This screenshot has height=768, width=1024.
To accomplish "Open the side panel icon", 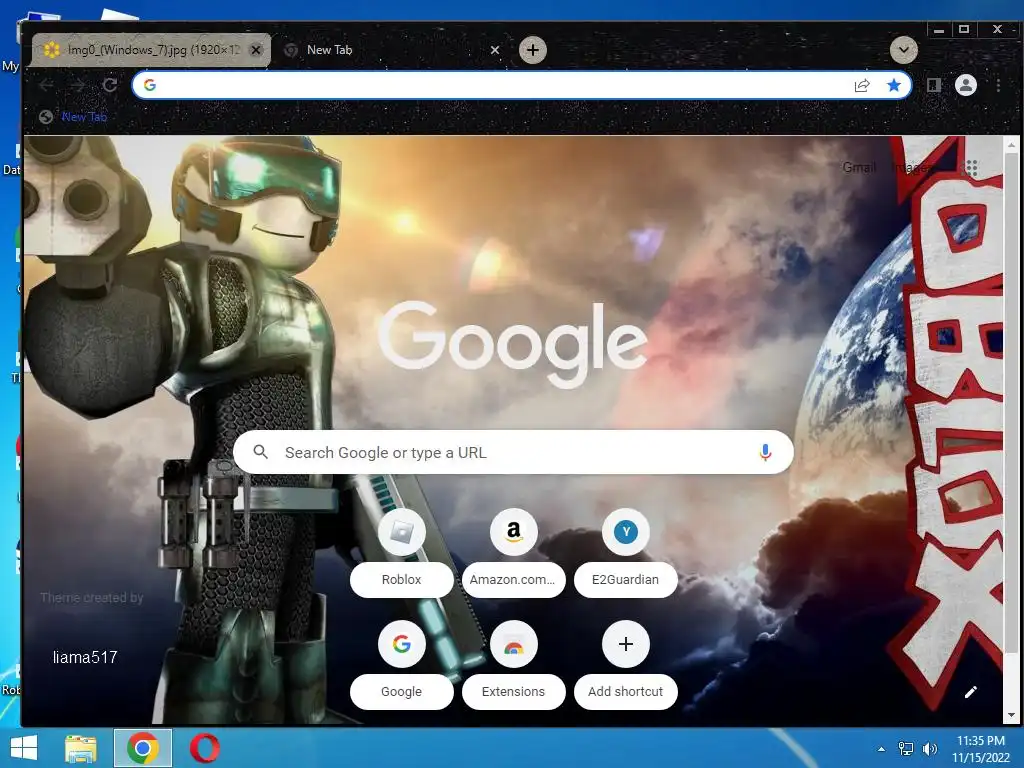I will (x=933, y=85).
